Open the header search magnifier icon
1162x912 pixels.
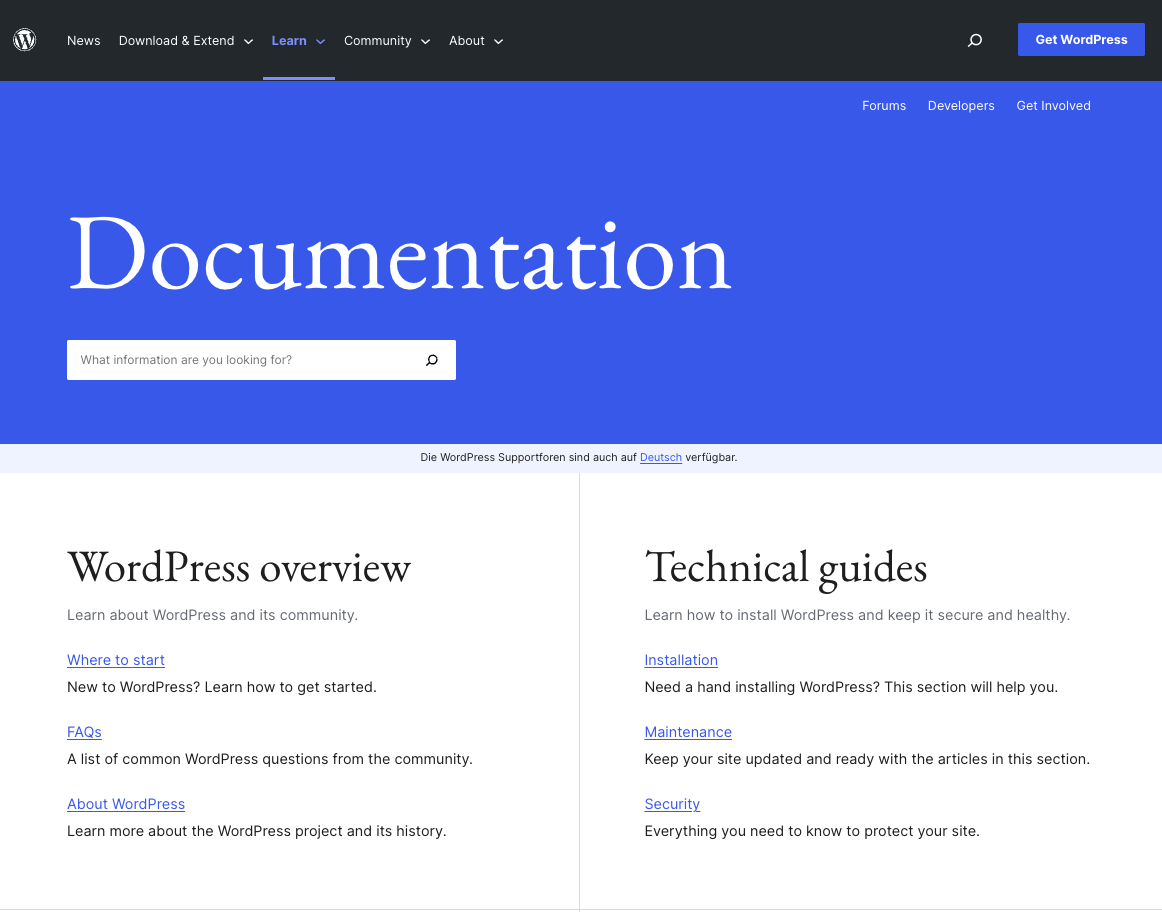tap(975, 40)
